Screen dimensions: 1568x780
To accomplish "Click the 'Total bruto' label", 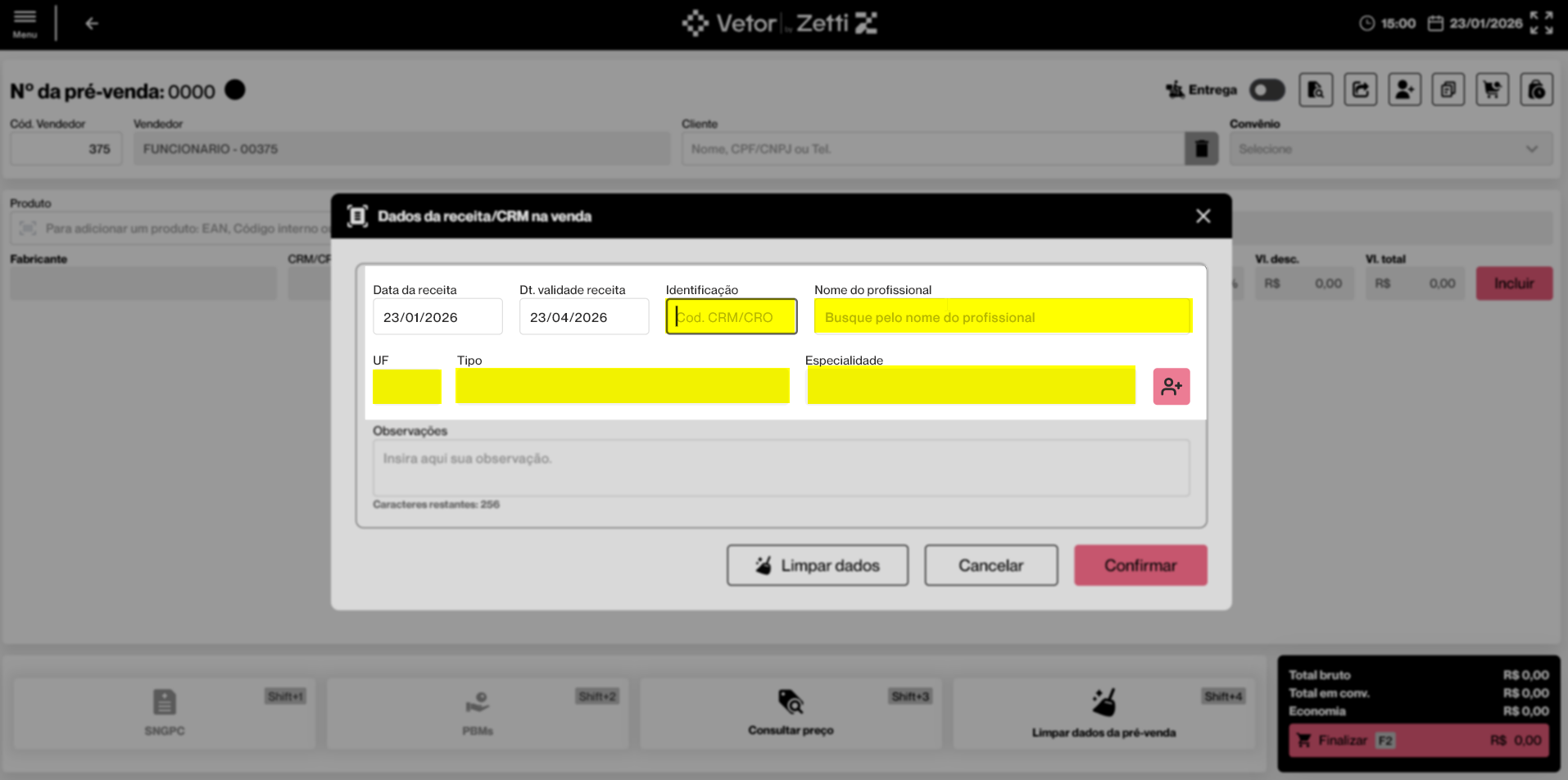I will [1320, 675].
